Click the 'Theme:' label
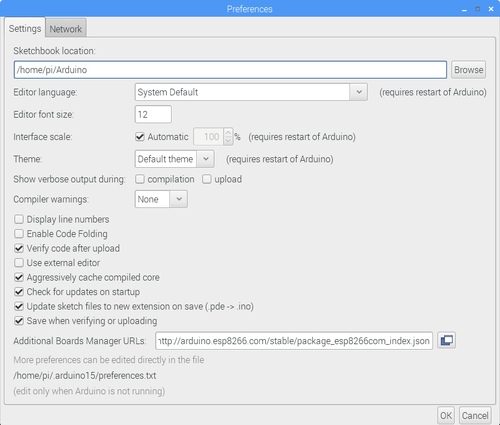The width and height of the screenshot is (500, 425). 28,159
